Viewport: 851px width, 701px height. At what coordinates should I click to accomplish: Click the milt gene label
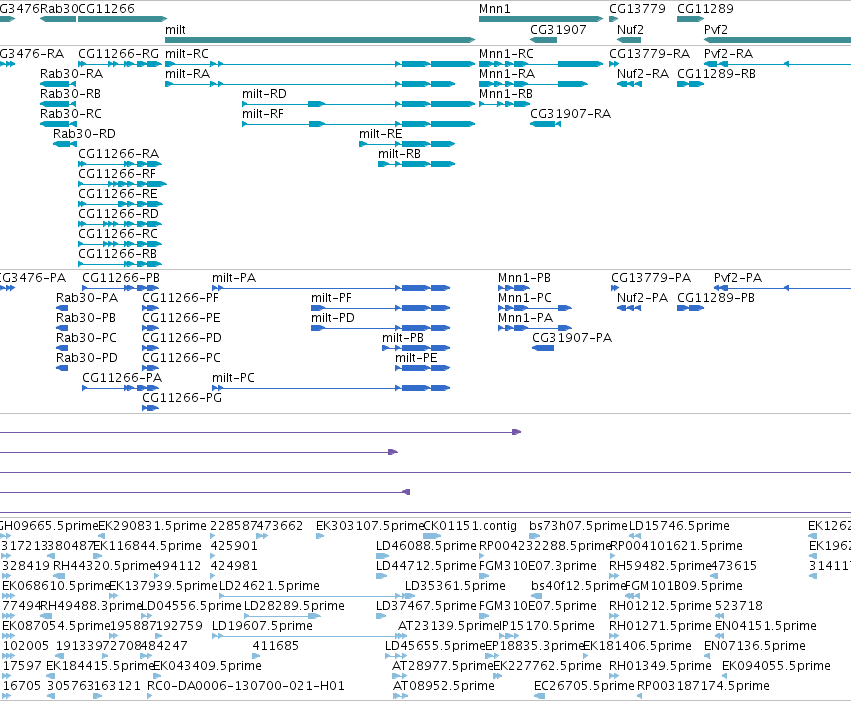(175, 30)
